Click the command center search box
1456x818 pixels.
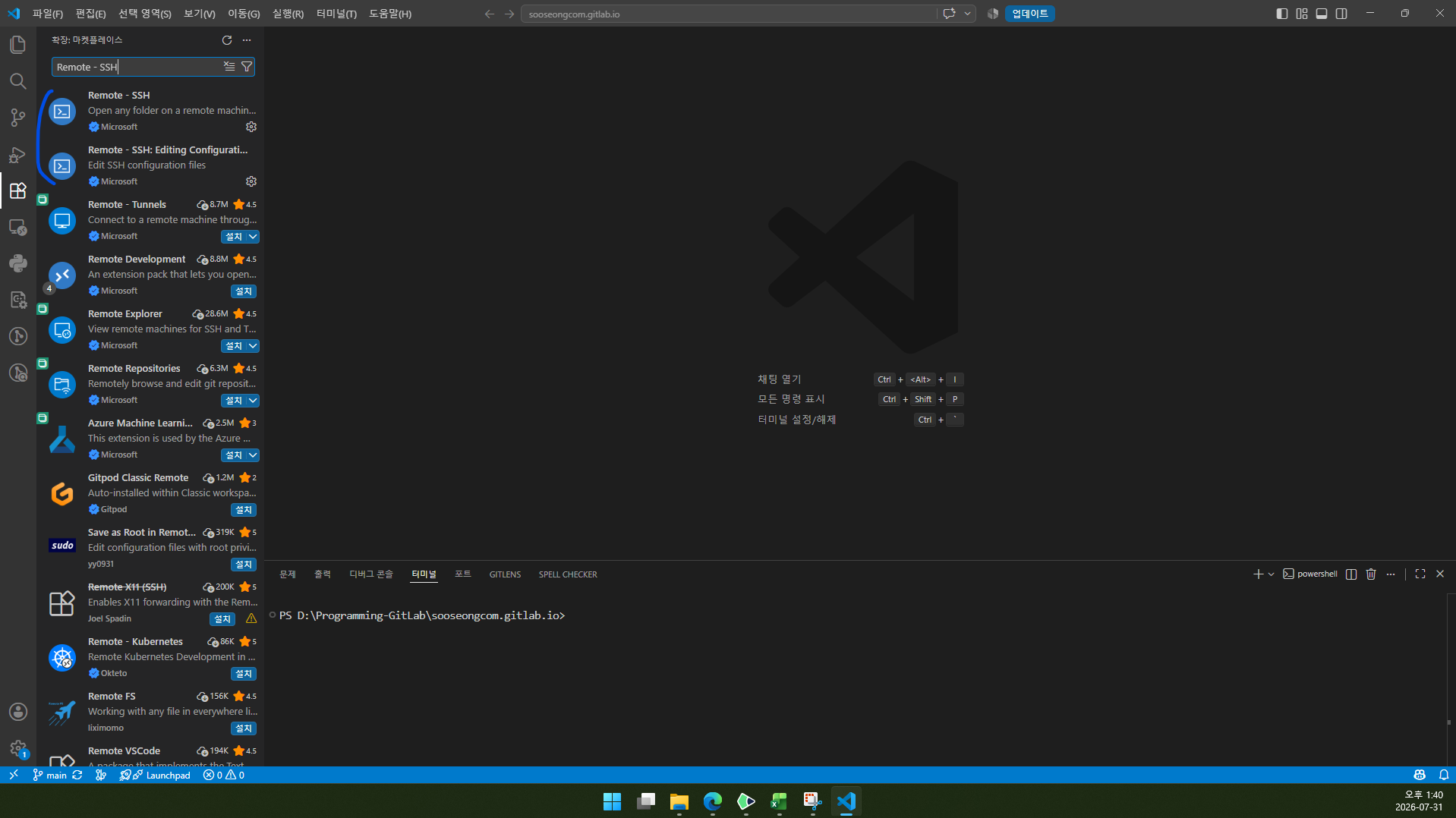(729, 14)
